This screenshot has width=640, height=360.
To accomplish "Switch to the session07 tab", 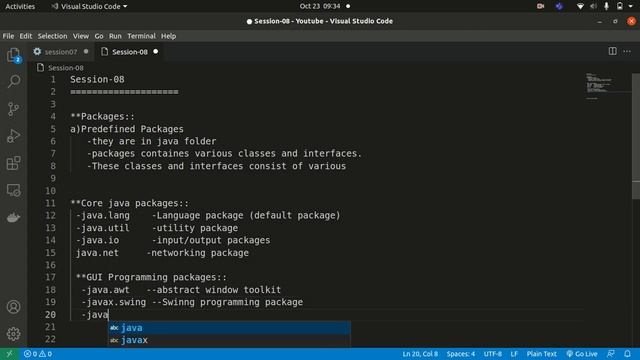I will tap(61, 52).
